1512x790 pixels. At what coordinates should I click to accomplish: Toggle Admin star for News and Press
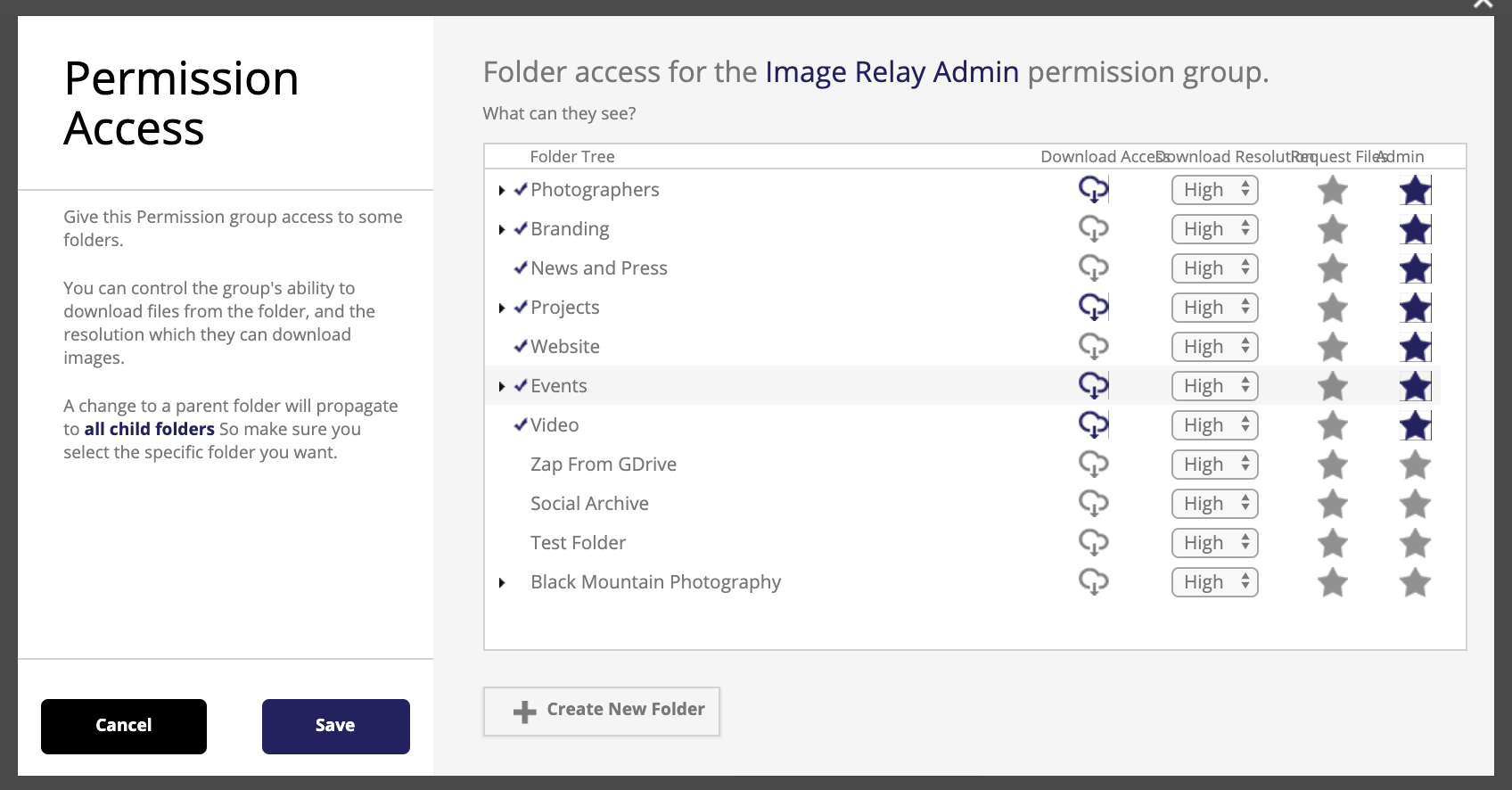(1416, 268)
